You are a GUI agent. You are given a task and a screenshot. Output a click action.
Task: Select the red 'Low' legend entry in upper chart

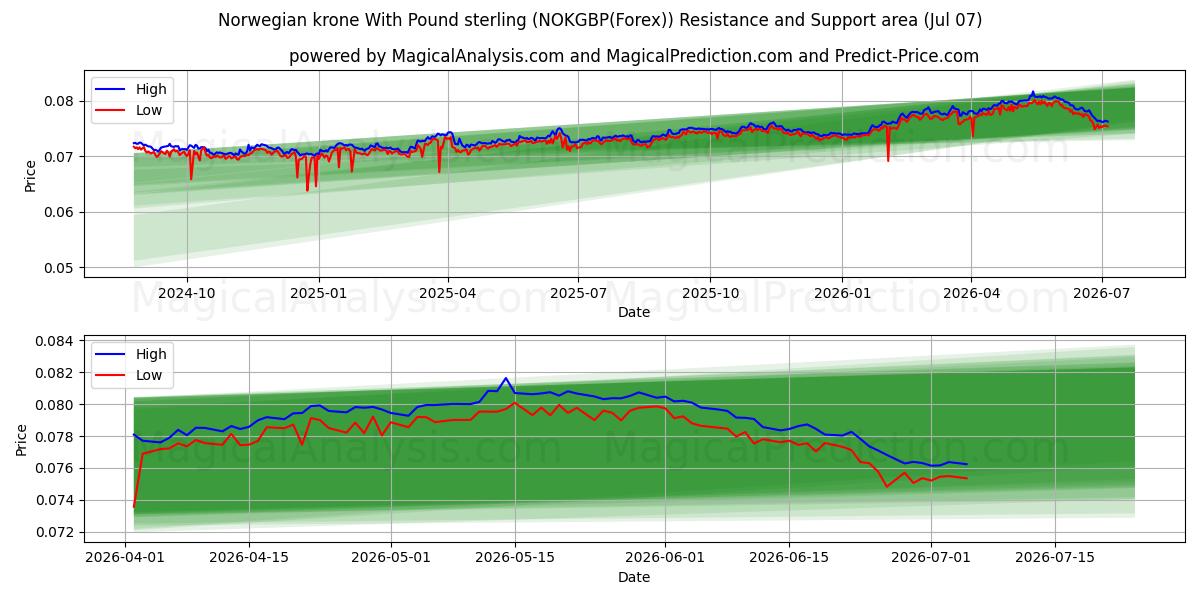(131, 111)
